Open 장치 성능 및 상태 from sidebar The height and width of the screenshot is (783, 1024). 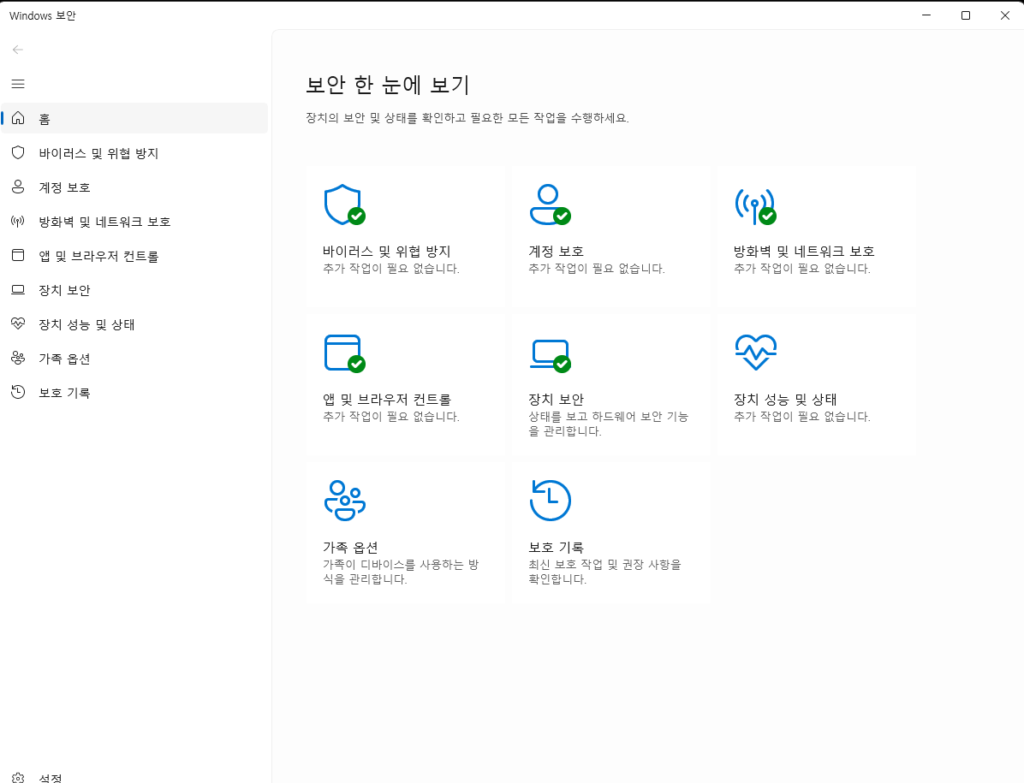point(135,324)
